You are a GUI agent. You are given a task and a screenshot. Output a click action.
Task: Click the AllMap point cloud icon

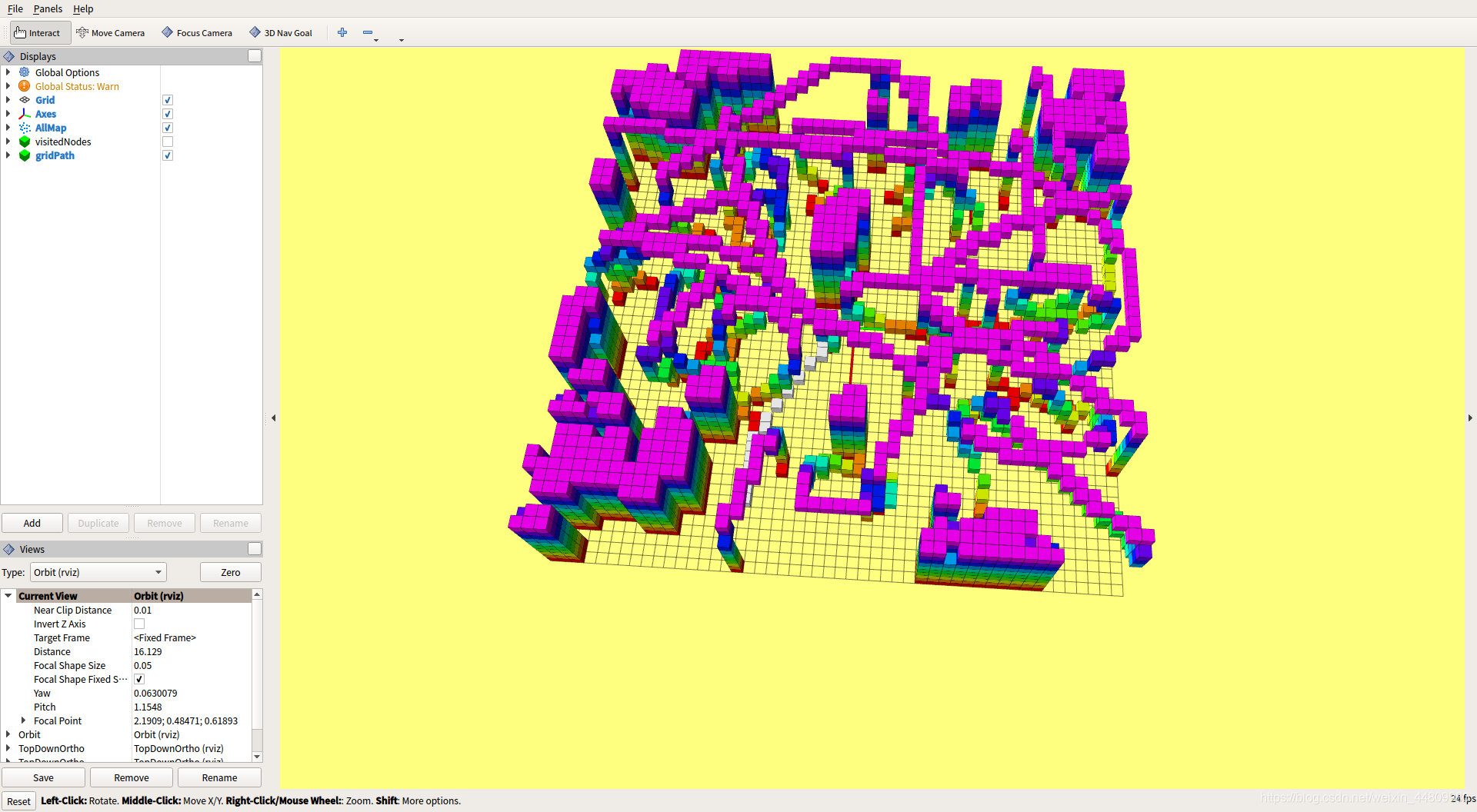[x=25, y=128]
